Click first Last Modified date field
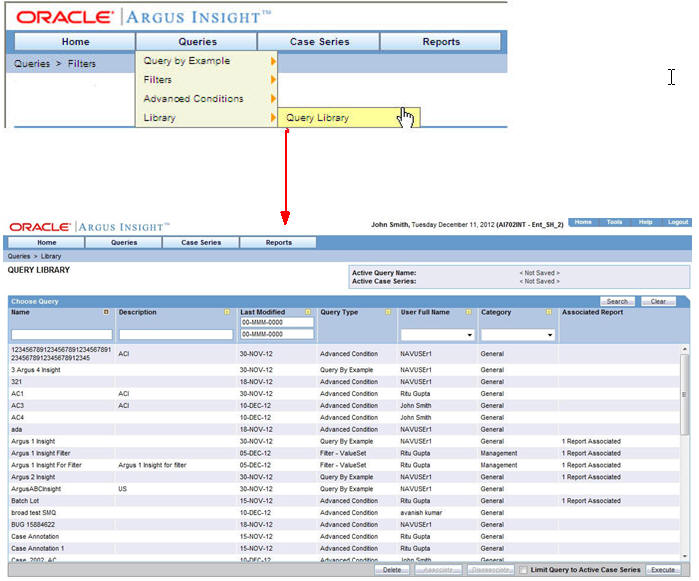This screenshot has width=699, height=581. (x=277, y=322)
